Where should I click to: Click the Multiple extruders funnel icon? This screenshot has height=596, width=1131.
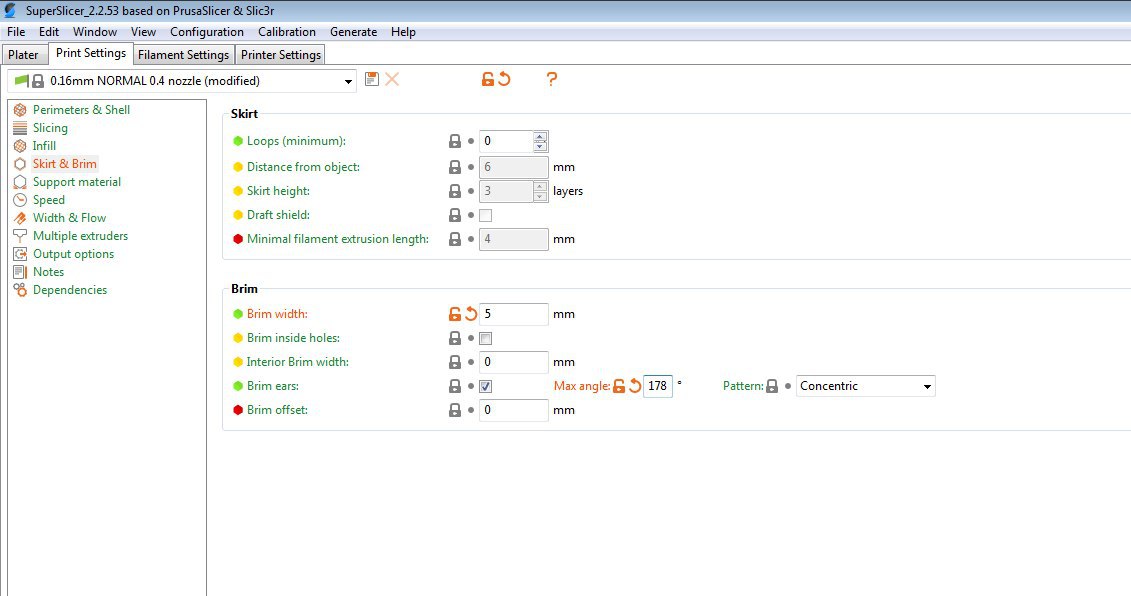click(20, 236)
